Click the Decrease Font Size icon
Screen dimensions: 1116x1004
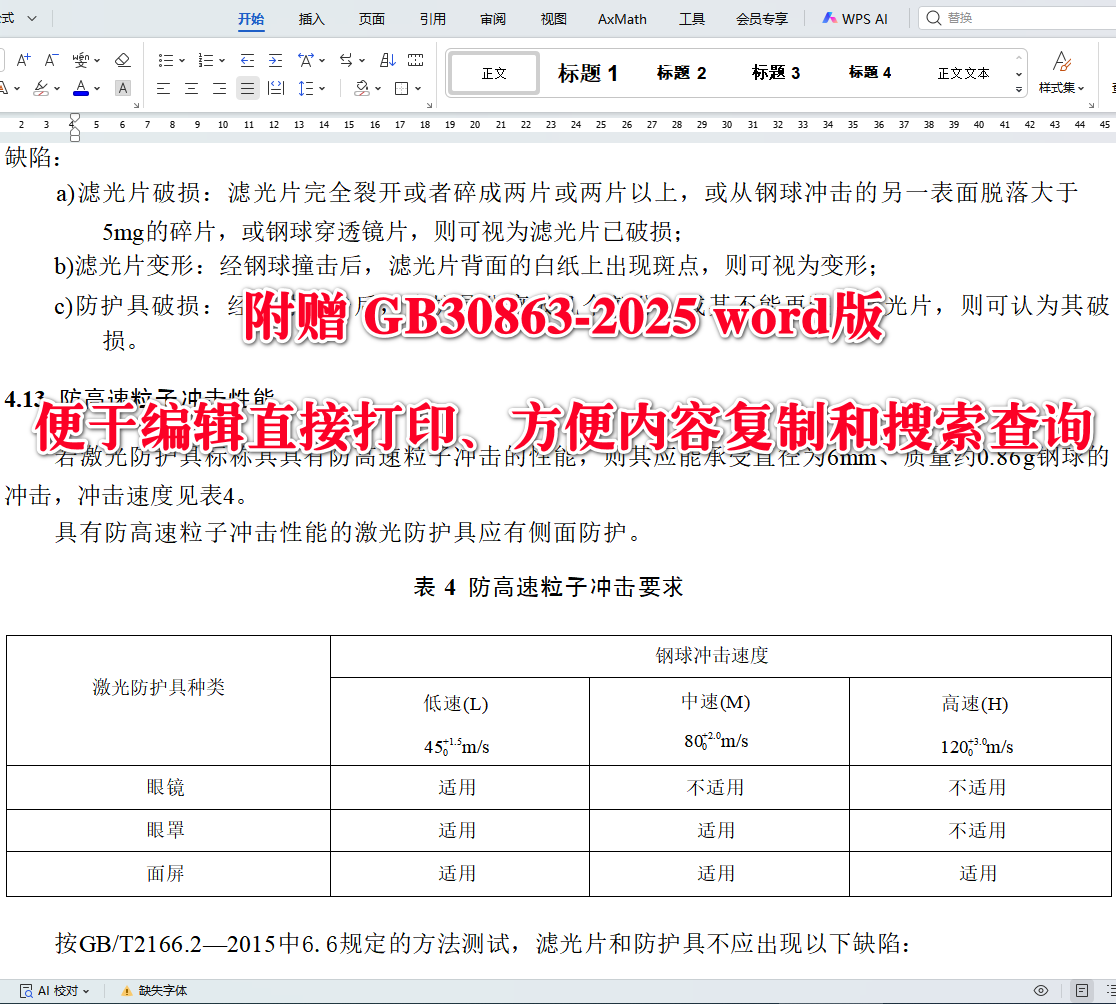click(50, 59)
